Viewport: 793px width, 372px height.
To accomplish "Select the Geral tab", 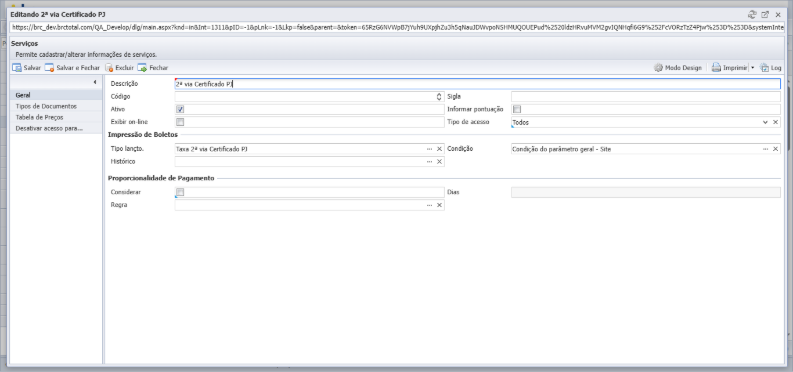I will click(x=56, y=95).
